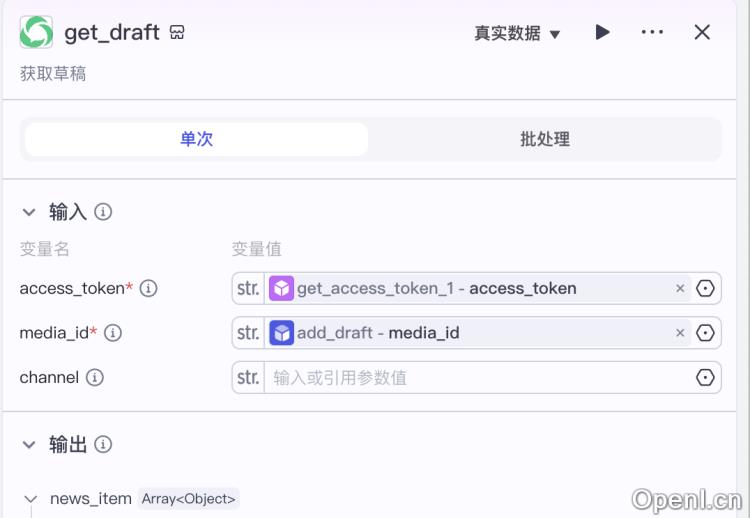Show info tooltip for media_id parameter
This screenshot has width=750, height=518.
pyautogui.click(x=113, y=333)
